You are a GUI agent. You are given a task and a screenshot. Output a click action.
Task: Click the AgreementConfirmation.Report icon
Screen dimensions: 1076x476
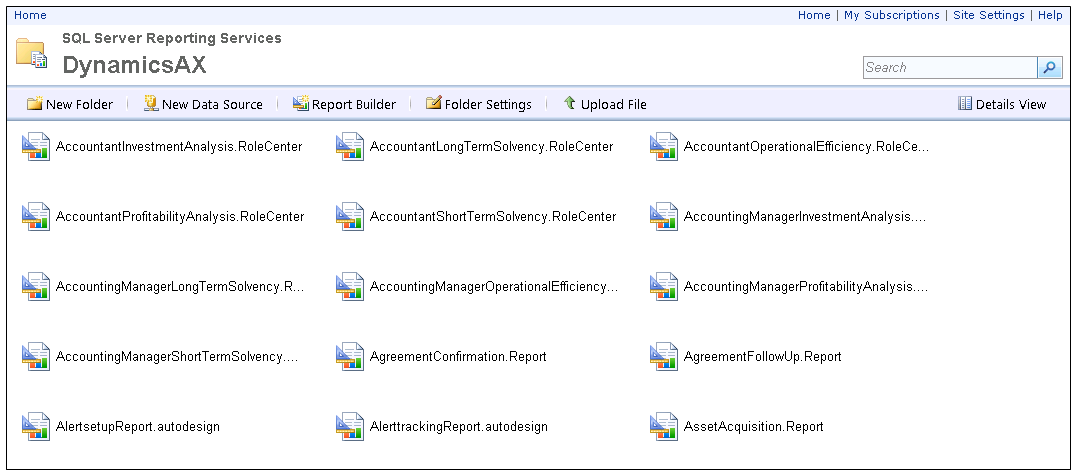tap(350, 356)
